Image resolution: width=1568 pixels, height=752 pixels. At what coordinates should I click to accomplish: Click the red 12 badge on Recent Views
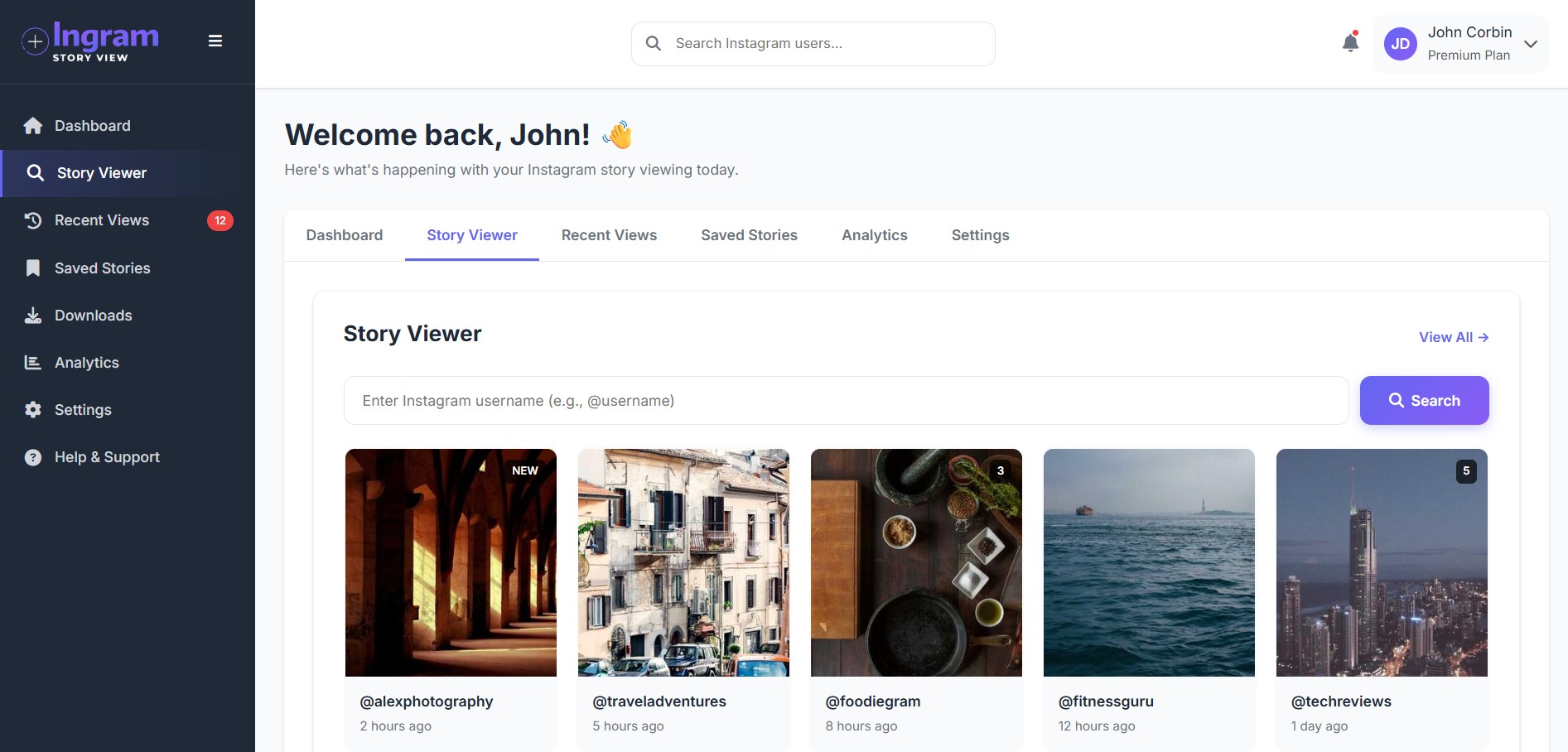[x=220, y=220]
